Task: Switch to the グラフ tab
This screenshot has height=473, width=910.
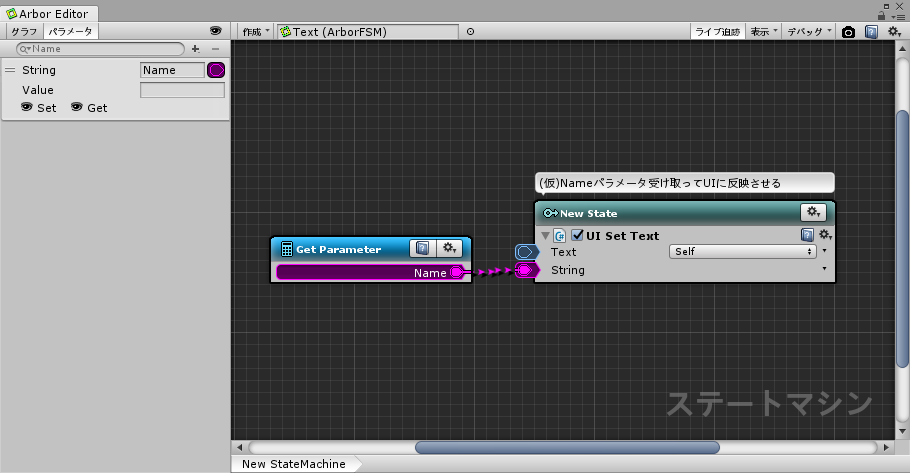Action: (24, 31)
